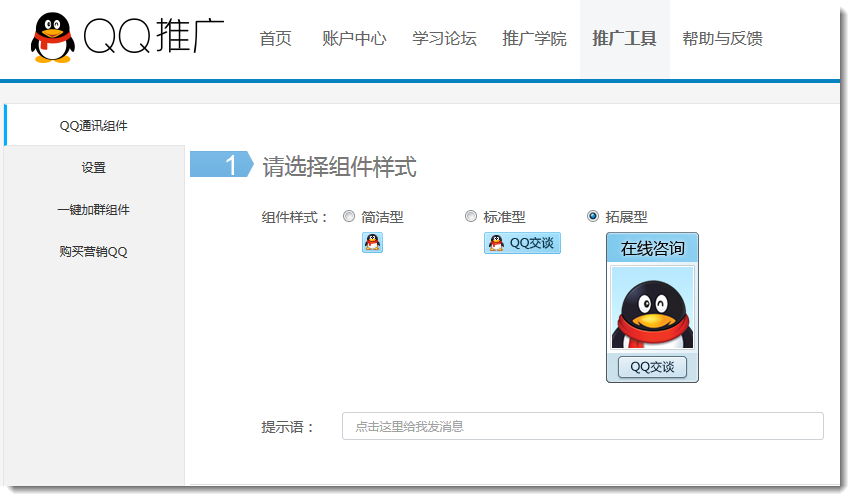Click the step 1 number badge
The image size is (855, 501).
point(221,165)
